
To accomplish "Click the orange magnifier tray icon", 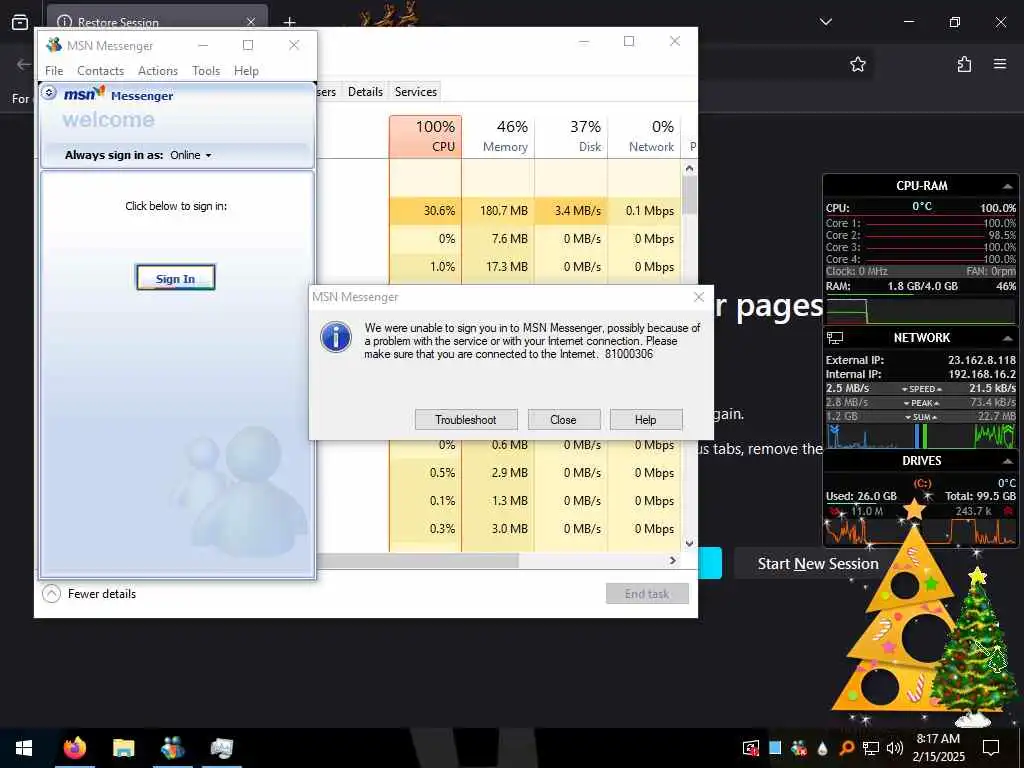I will click(x=846, y=748).
